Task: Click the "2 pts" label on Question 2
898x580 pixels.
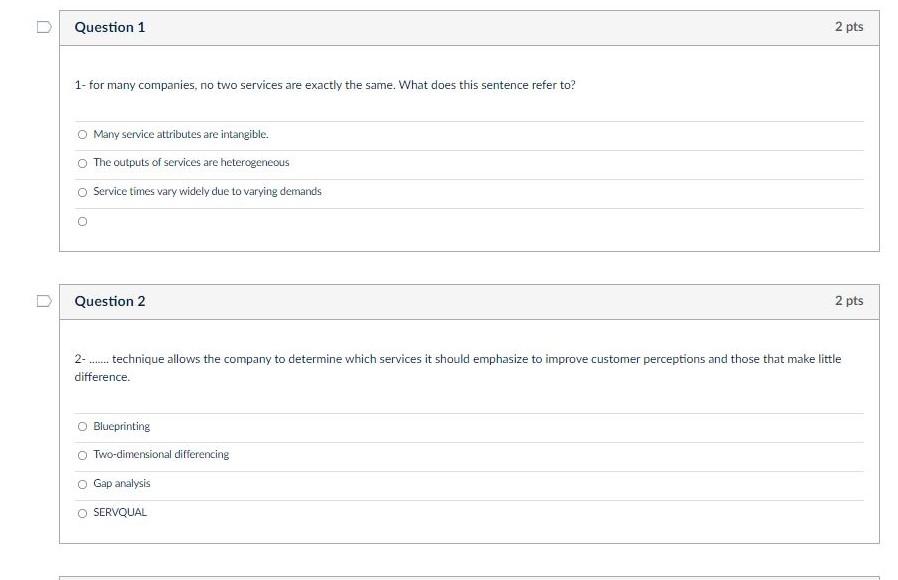Action: [x=847, y=300]
